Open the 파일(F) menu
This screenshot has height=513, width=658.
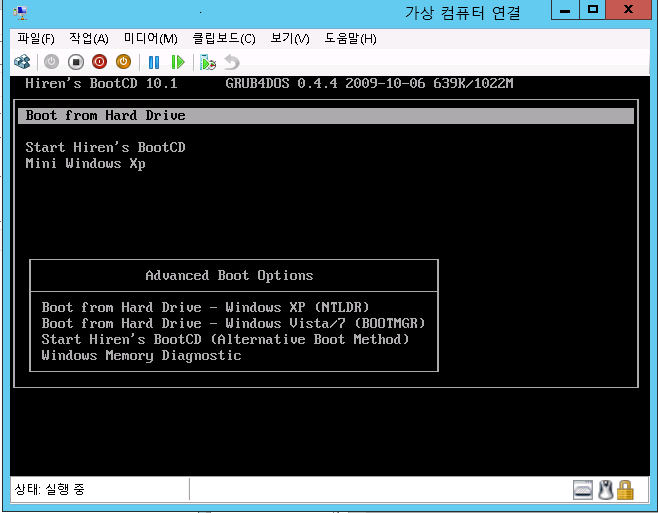tap(36, 39)
